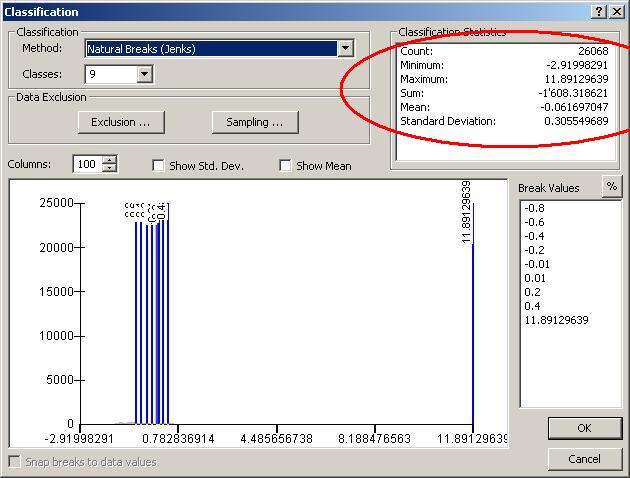Click x-axis label 4.485656738
Viewport: 630px width, 478px height.
(x=276, y=439)
